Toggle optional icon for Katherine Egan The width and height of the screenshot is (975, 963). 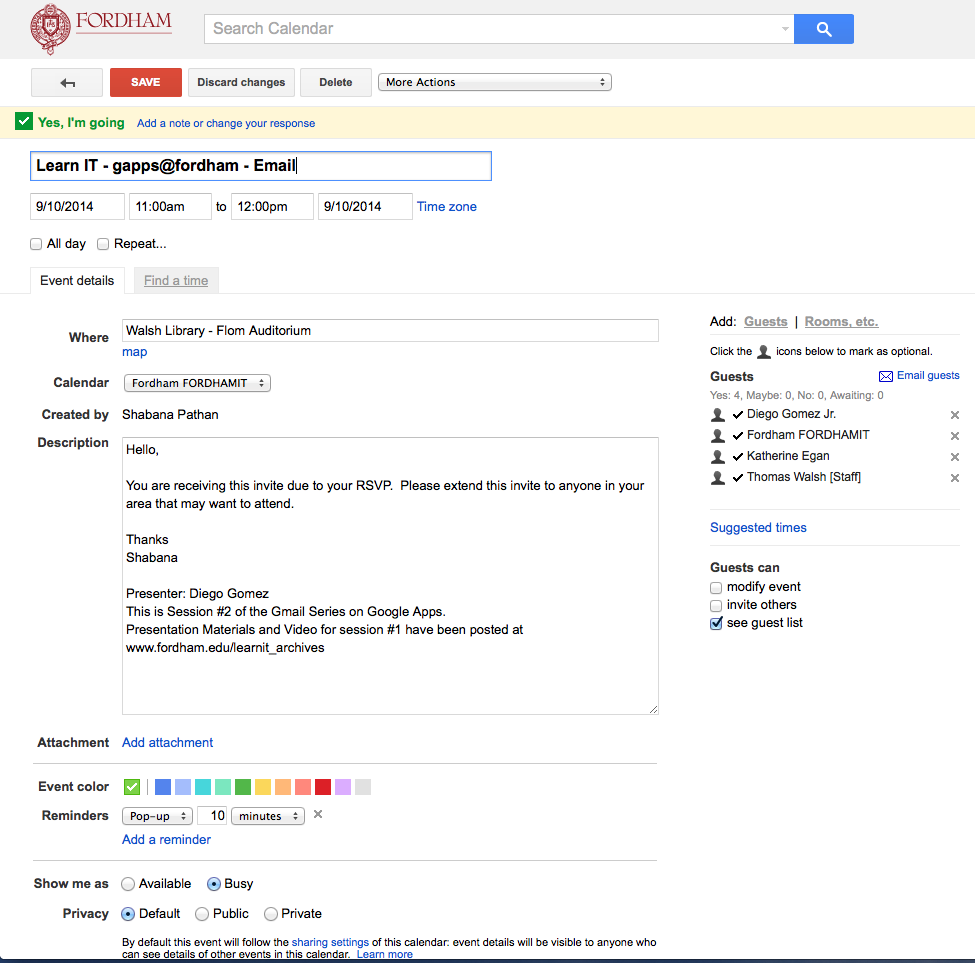tap(718, 457)
